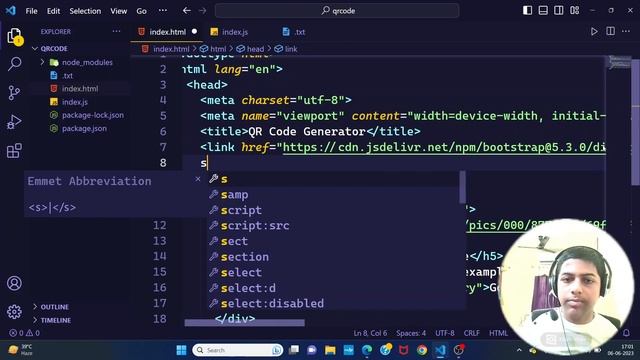This screenshot has width=640, height=360.
Task: Select the 'select:disabled' suggestion
Action: [x=333, y=303]
